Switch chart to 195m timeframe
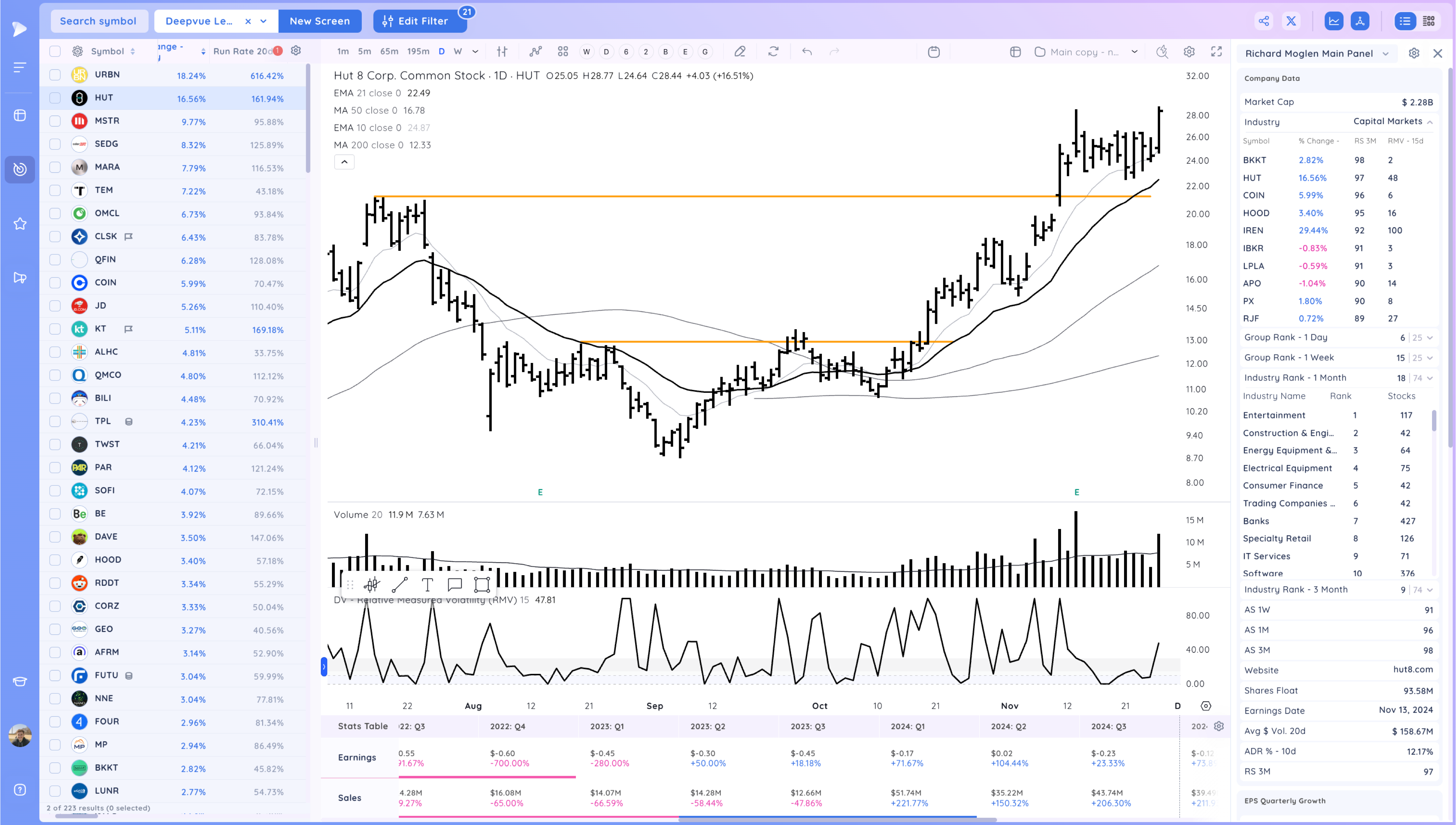Screen dimensions: 1456x825 click(x=418, y=52)
